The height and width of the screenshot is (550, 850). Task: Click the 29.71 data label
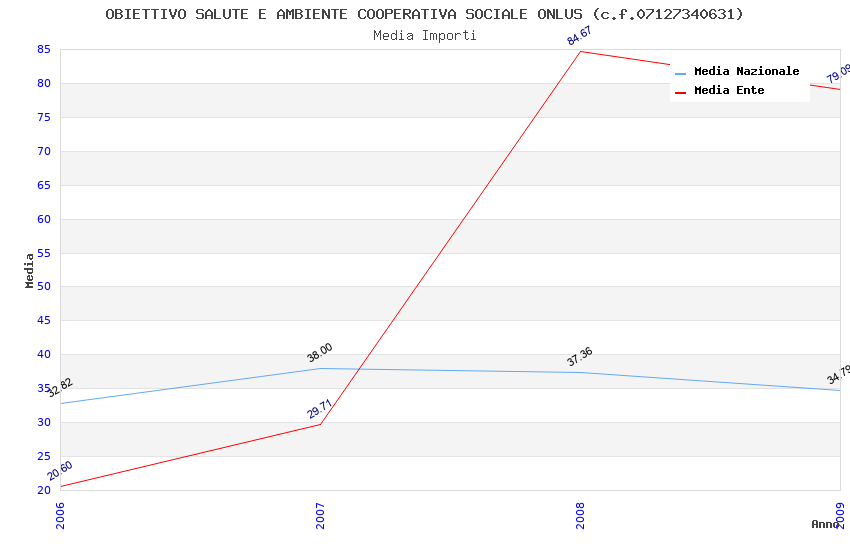[x=319, y=409]
